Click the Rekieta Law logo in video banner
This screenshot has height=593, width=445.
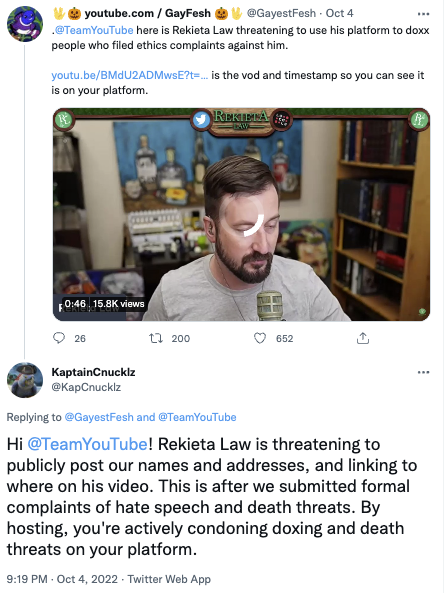242,120
